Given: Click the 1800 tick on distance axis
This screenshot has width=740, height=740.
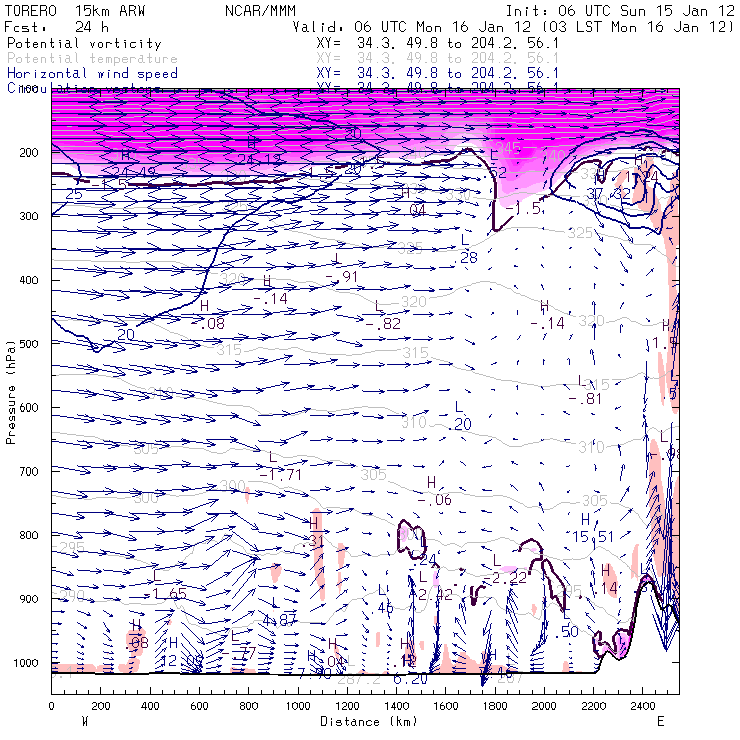Looking at the screenshot, I should coord(495,706).
